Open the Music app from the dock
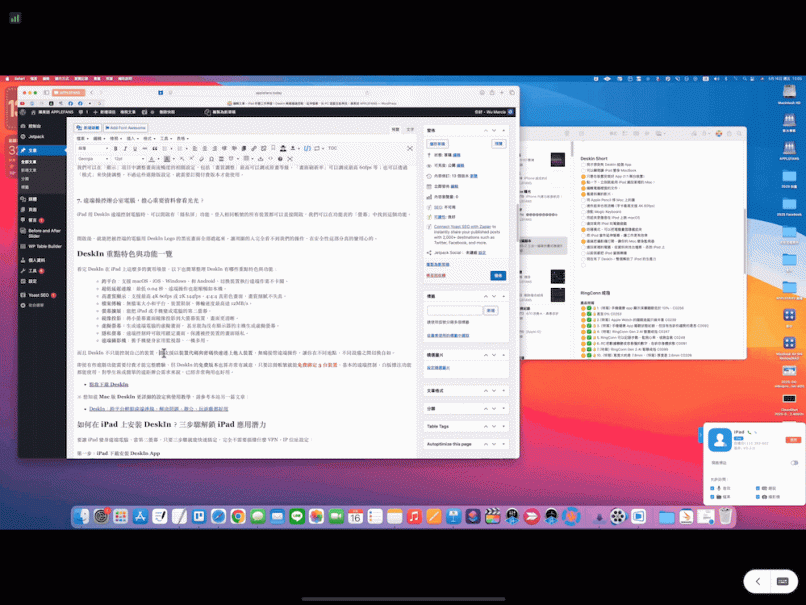 pos(414,516)
